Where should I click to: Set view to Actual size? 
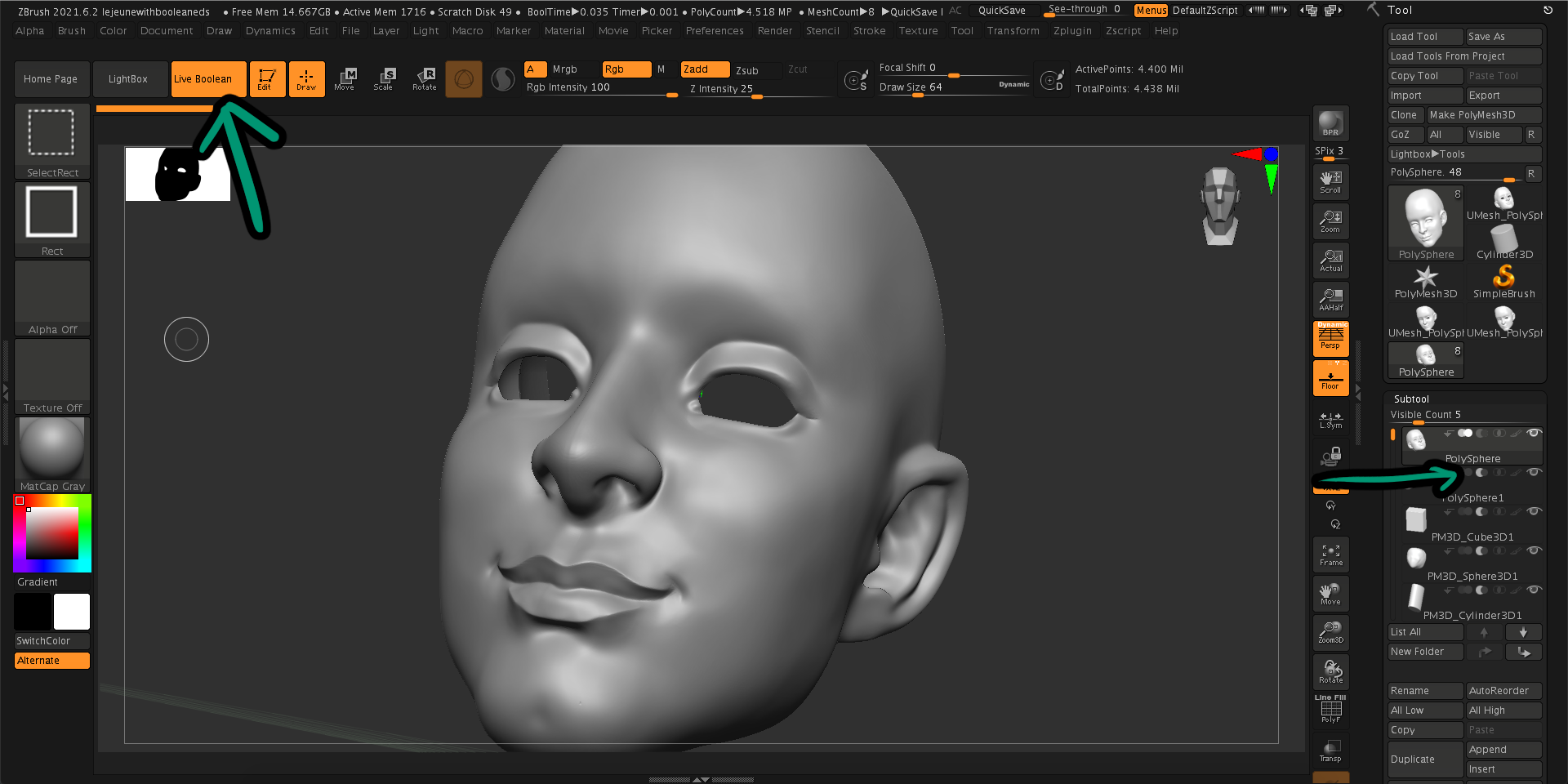(x=1330, y=260)
